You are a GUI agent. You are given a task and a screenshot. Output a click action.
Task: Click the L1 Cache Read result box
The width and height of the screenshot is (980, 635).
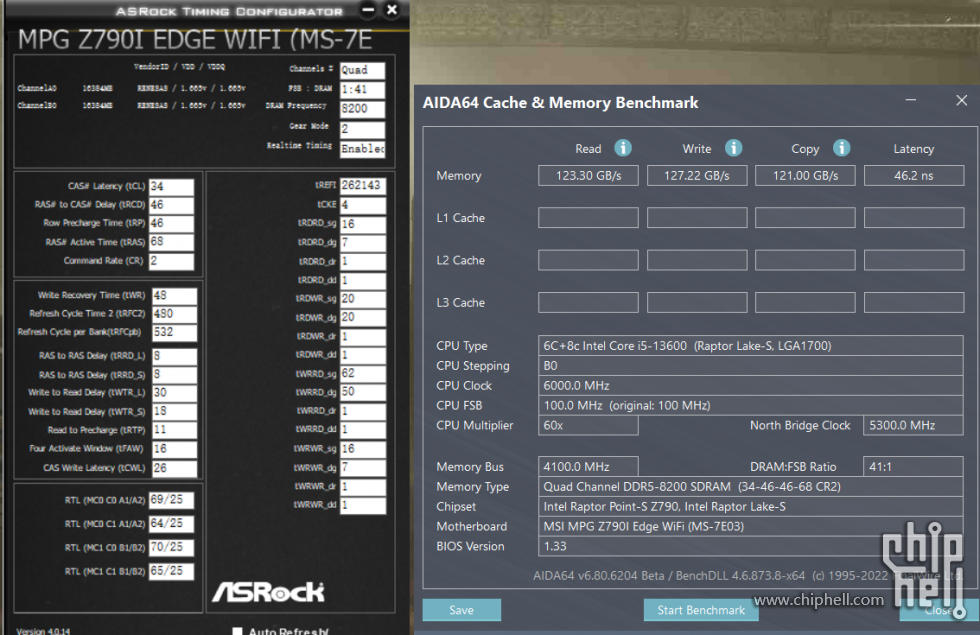[x=588, y=218]
